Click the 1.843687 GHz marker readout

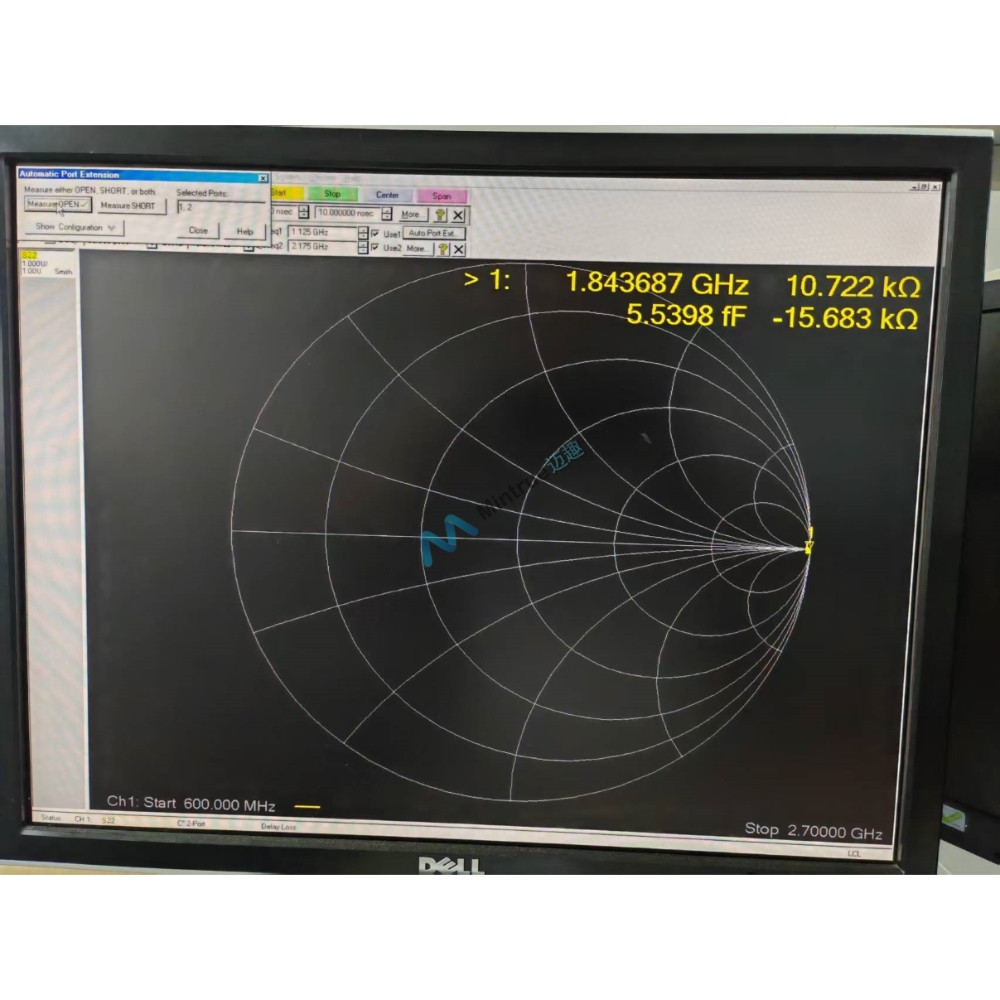[658, 283]
